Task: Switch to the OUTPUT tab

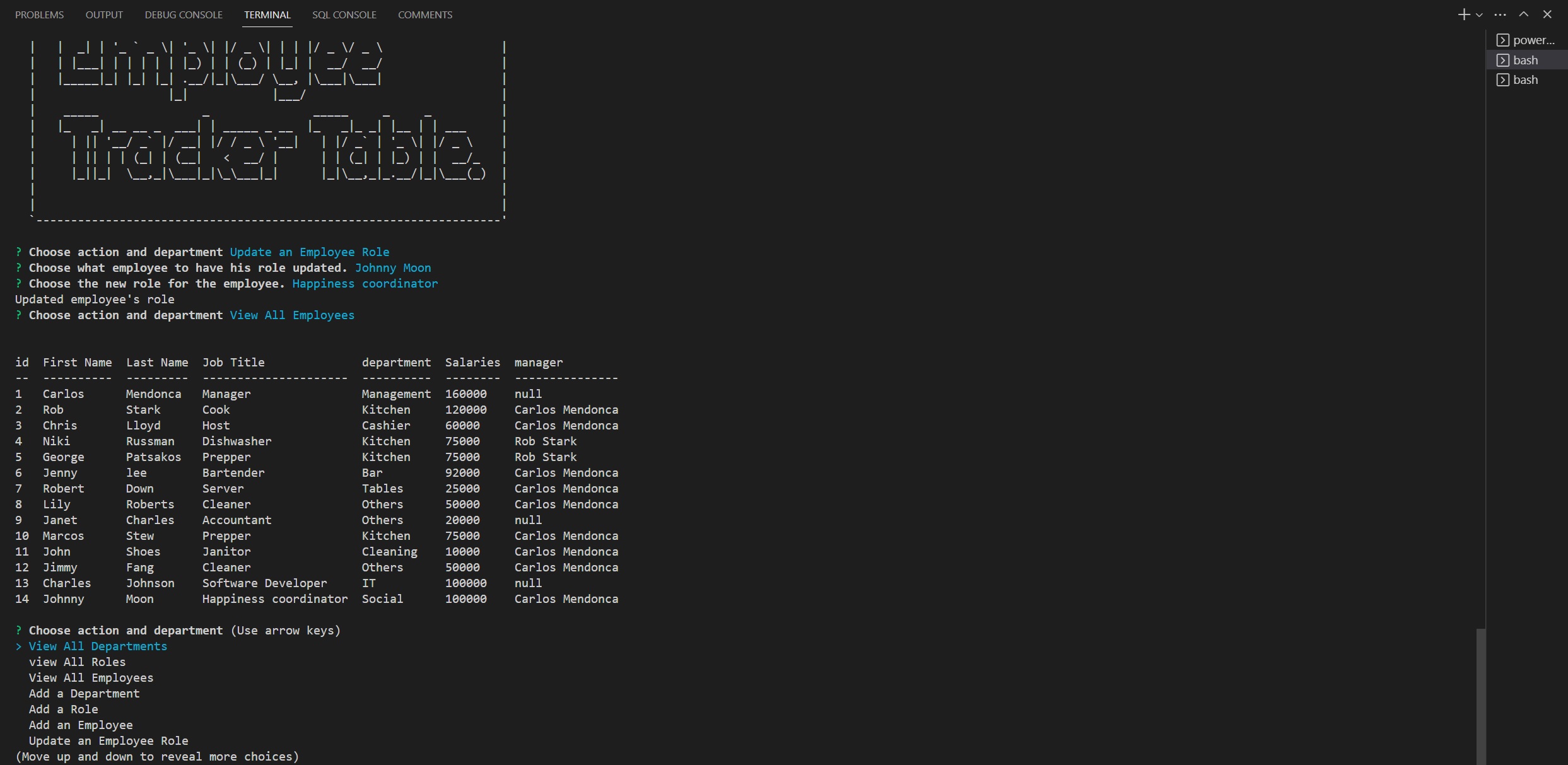Action: (x=104, y=15)
